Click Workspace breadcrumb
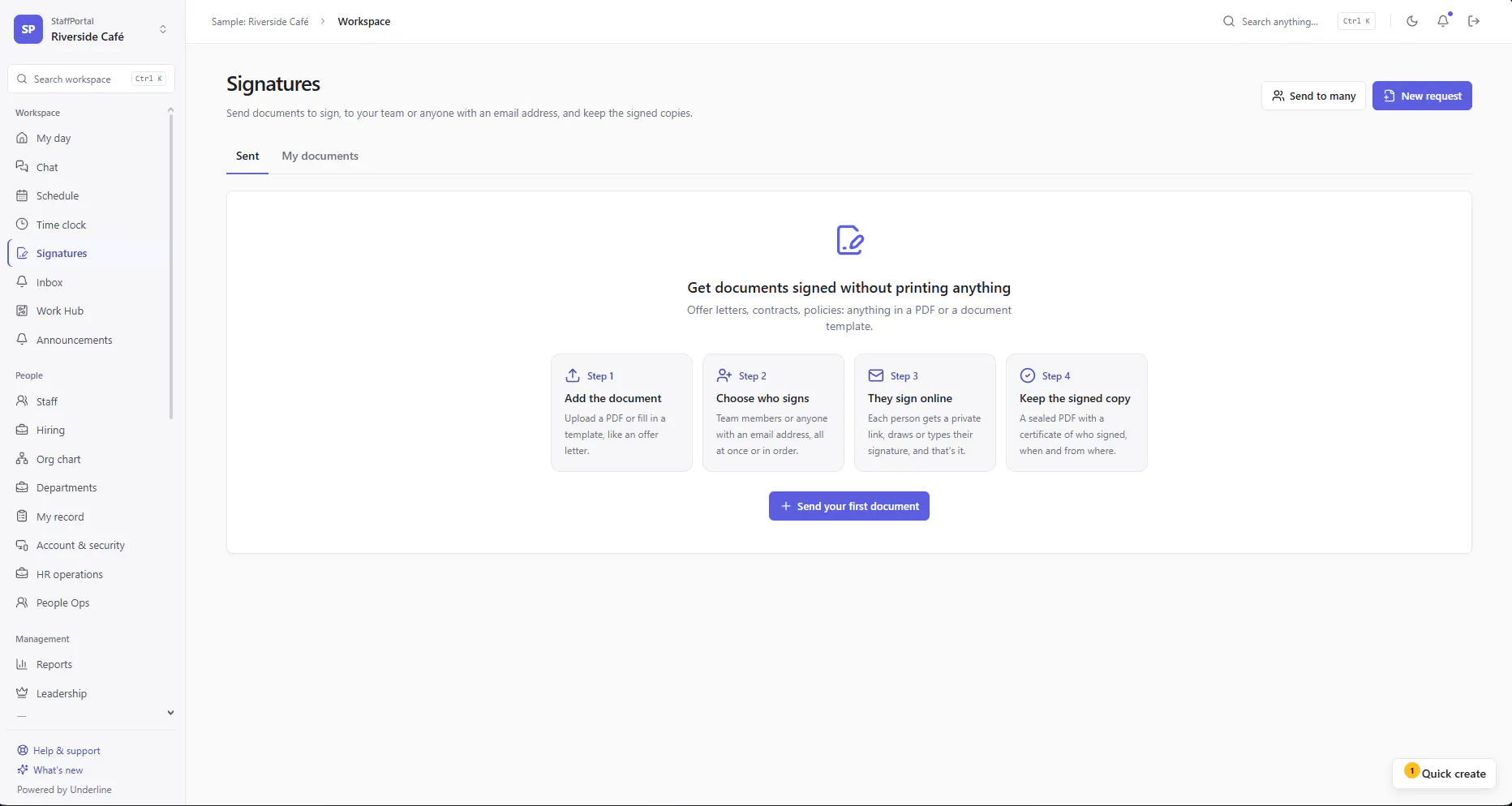The height and width of the screenshot is (806, 1512). click(364, 22)
